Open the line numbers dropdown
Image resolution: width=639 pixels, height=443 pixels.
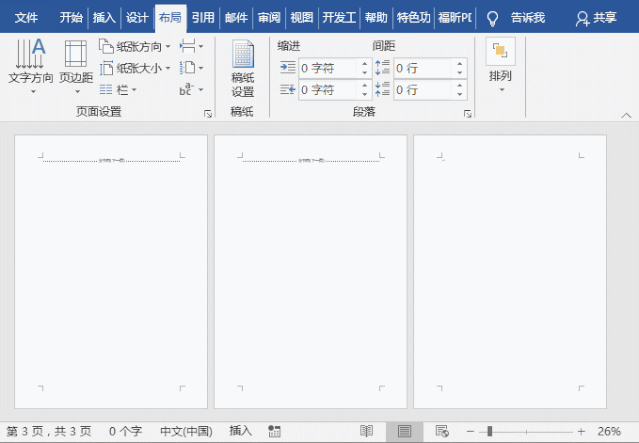[x=192, y=68]
